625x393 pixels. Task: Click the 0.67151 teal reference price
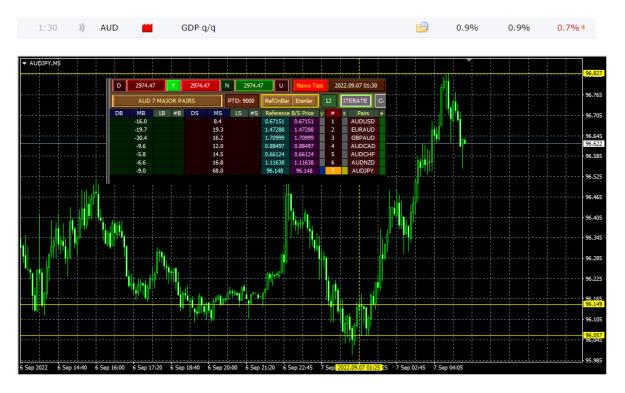click(x=275, y=122)
